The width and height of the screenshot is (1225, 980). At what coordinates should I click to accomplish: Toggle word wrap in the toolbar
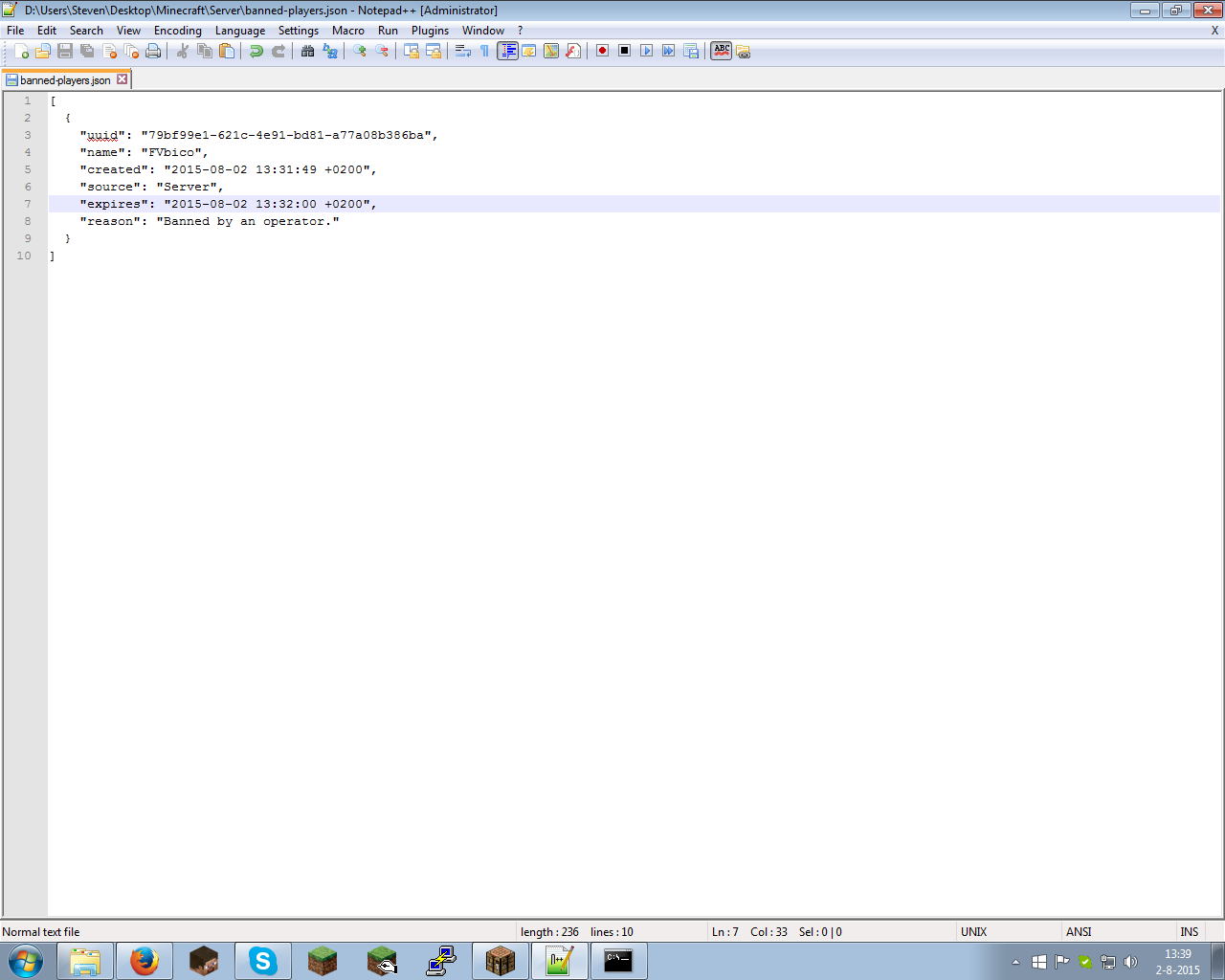pyautogui.click(x=462, y=51)
